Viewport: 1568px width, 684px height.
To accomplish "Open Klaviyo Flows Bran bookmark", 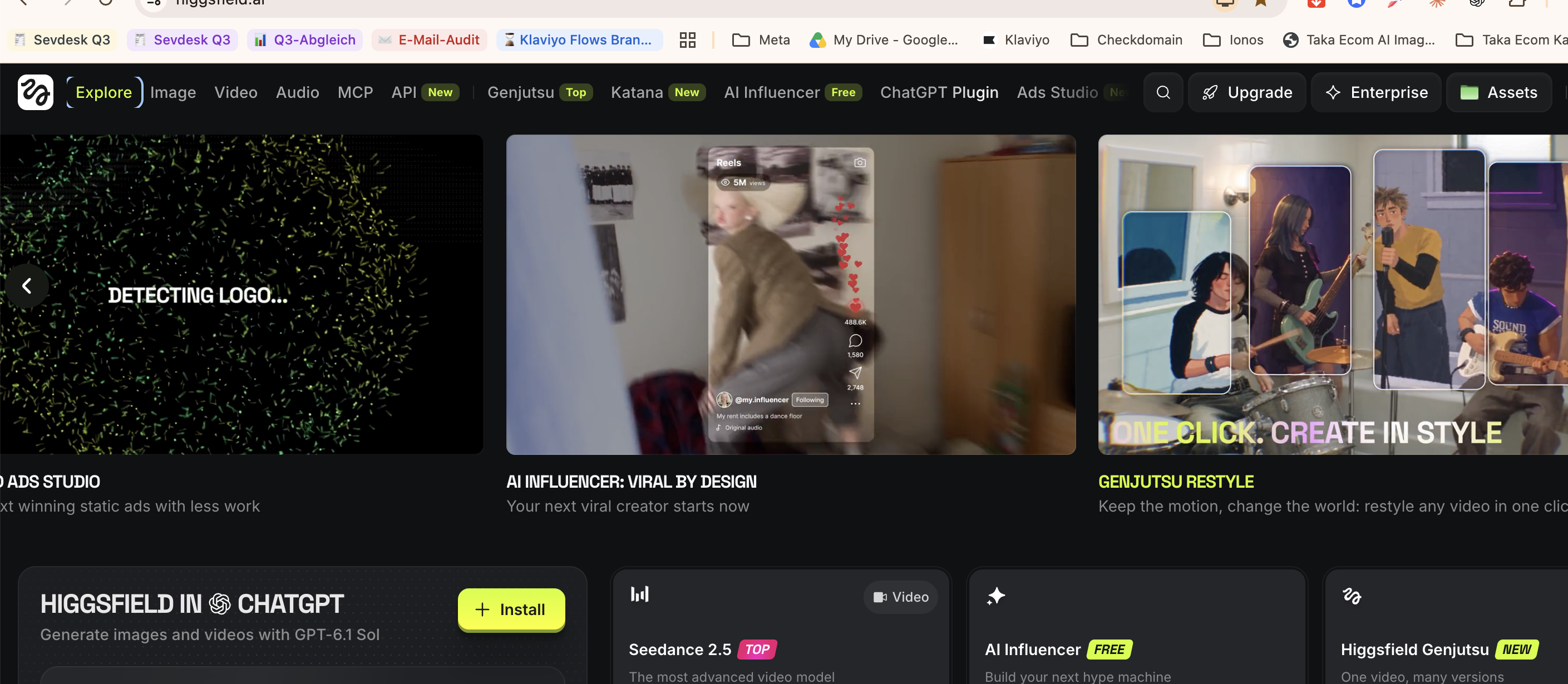I will coord(579,40).
